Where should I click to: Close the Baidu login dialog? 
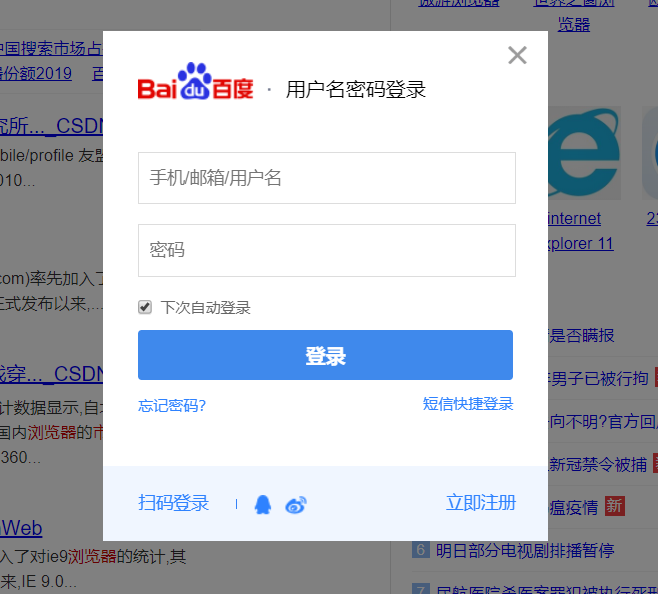517,55
